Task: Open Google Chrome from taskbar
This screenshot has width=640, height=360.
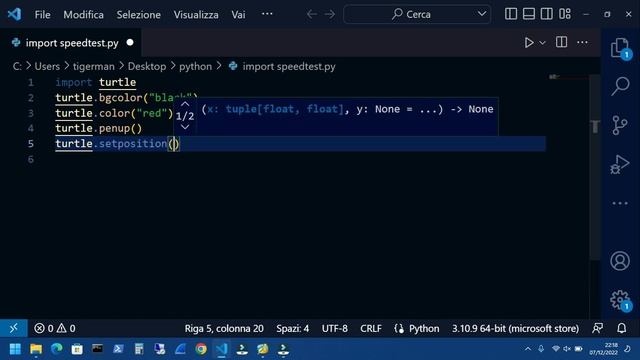Action: click(x=201, y=349)
